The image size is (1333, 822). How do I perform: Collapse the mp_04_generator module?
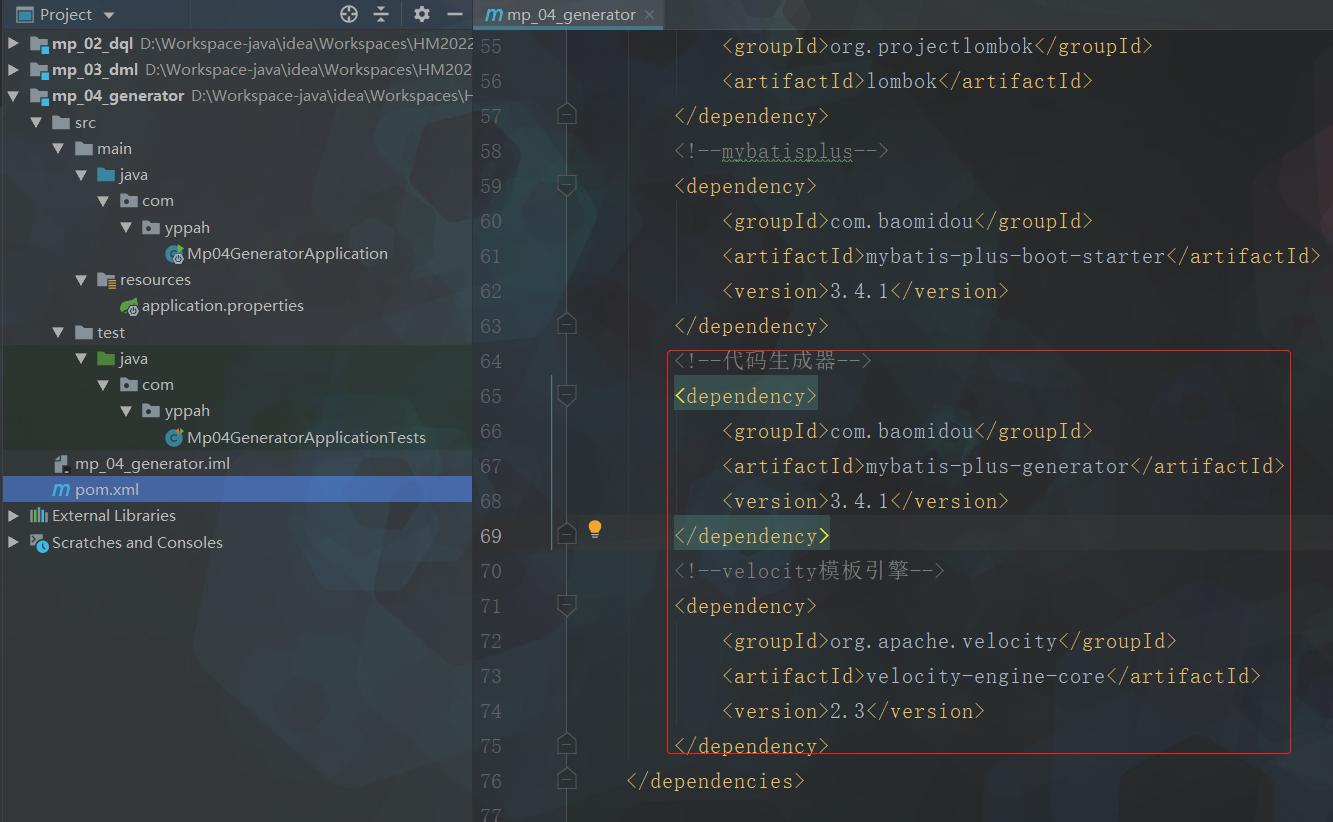coord(13,96)
